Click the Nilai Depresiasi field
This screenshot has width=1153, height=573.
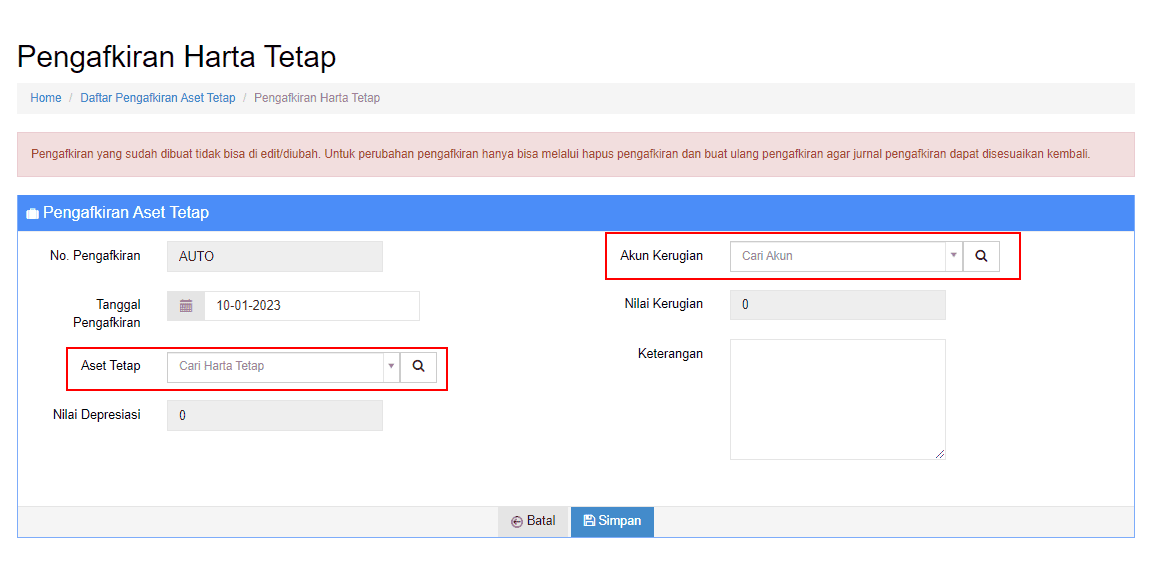275,416
